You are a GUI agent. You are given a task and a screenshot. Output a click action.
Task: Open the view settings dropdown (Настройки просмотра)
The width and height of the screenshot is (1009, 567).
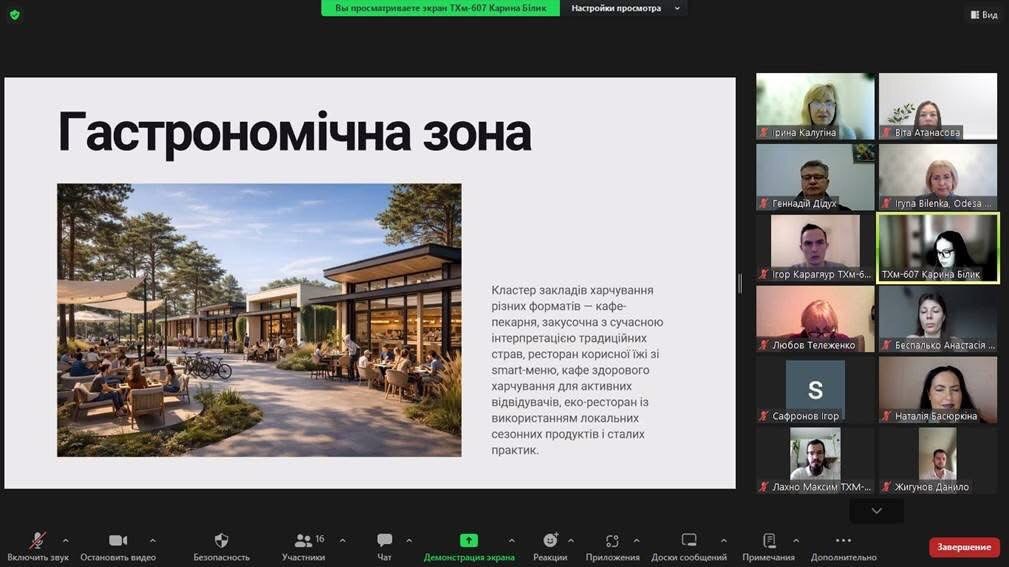pos(623,8)
